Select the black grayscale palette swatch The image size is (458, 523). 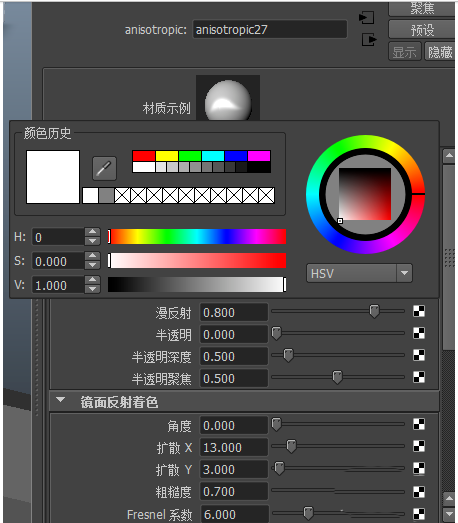point(259,167)
